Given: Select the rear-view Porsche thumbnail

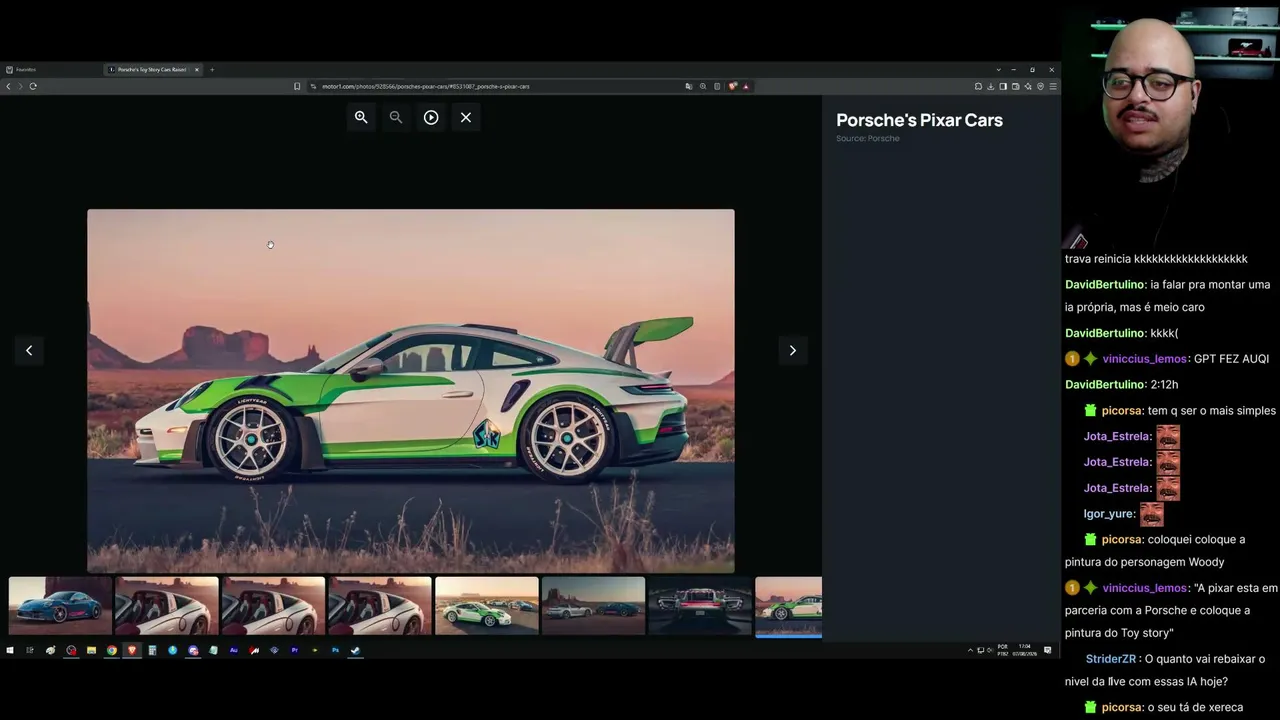Looking at the screenshot, I should tap(700, 606).
